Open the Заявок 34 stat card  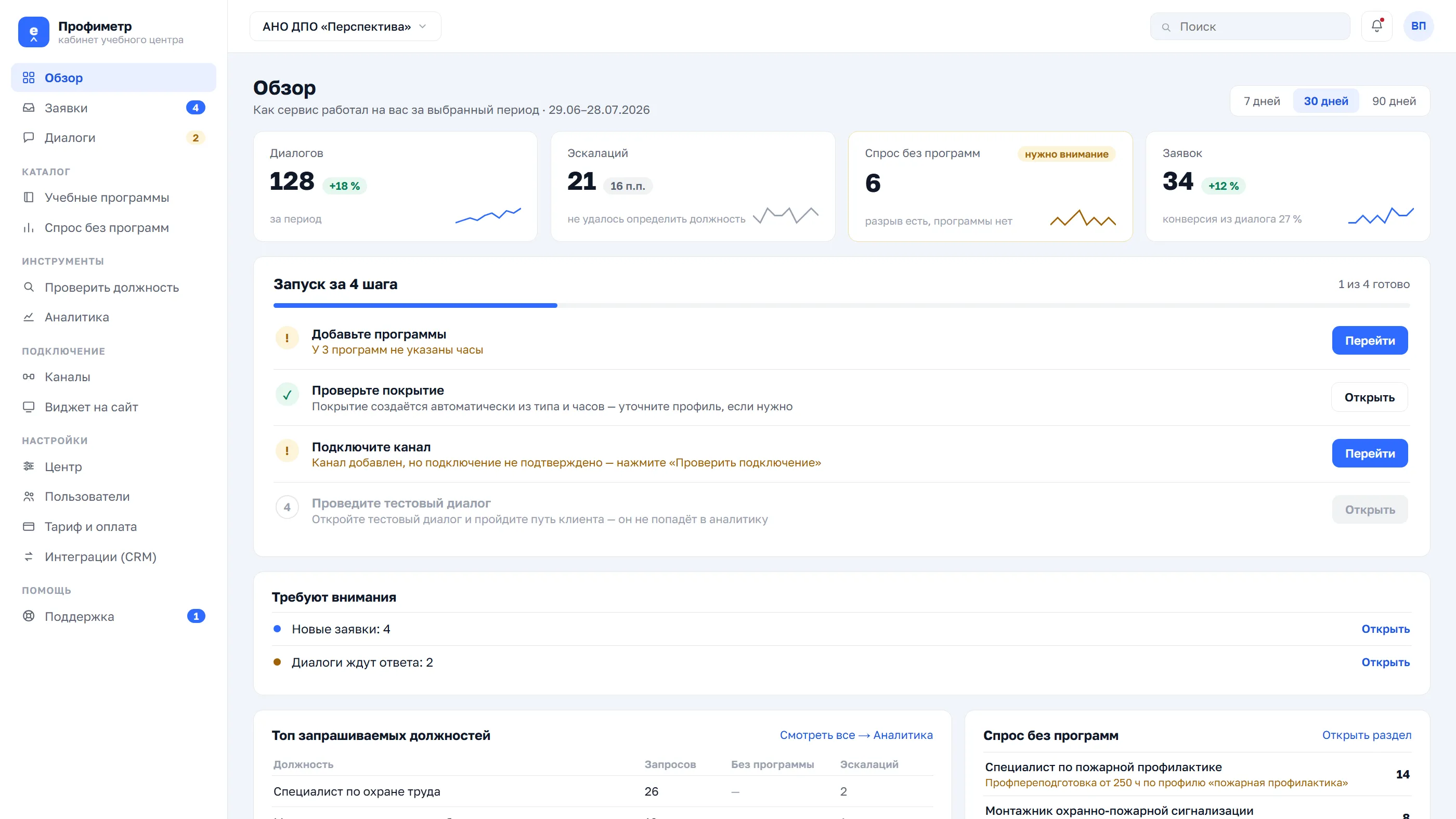(1288, 187)
